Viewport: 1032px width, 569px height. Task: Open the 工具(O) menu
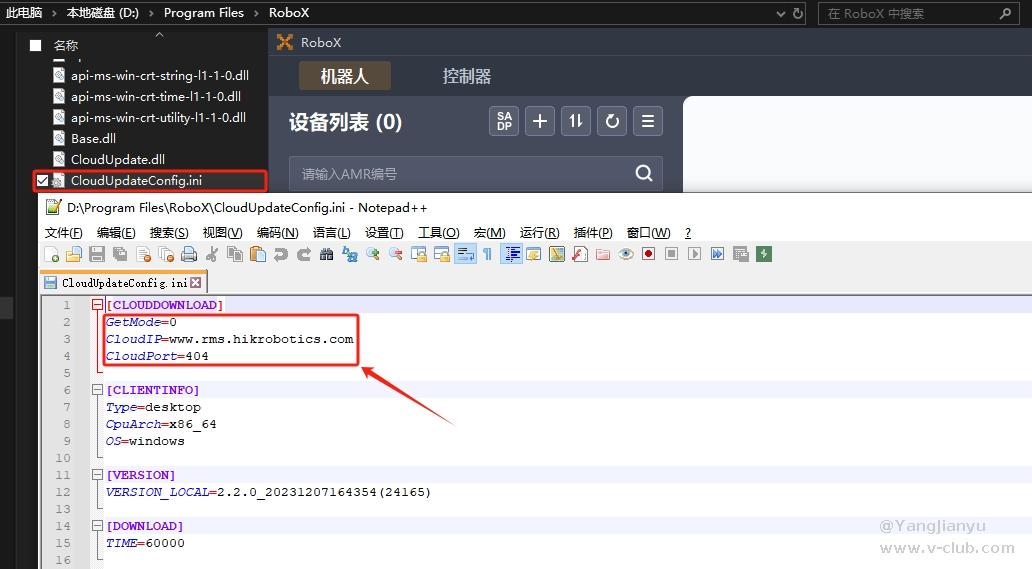[x=439, y=233]
